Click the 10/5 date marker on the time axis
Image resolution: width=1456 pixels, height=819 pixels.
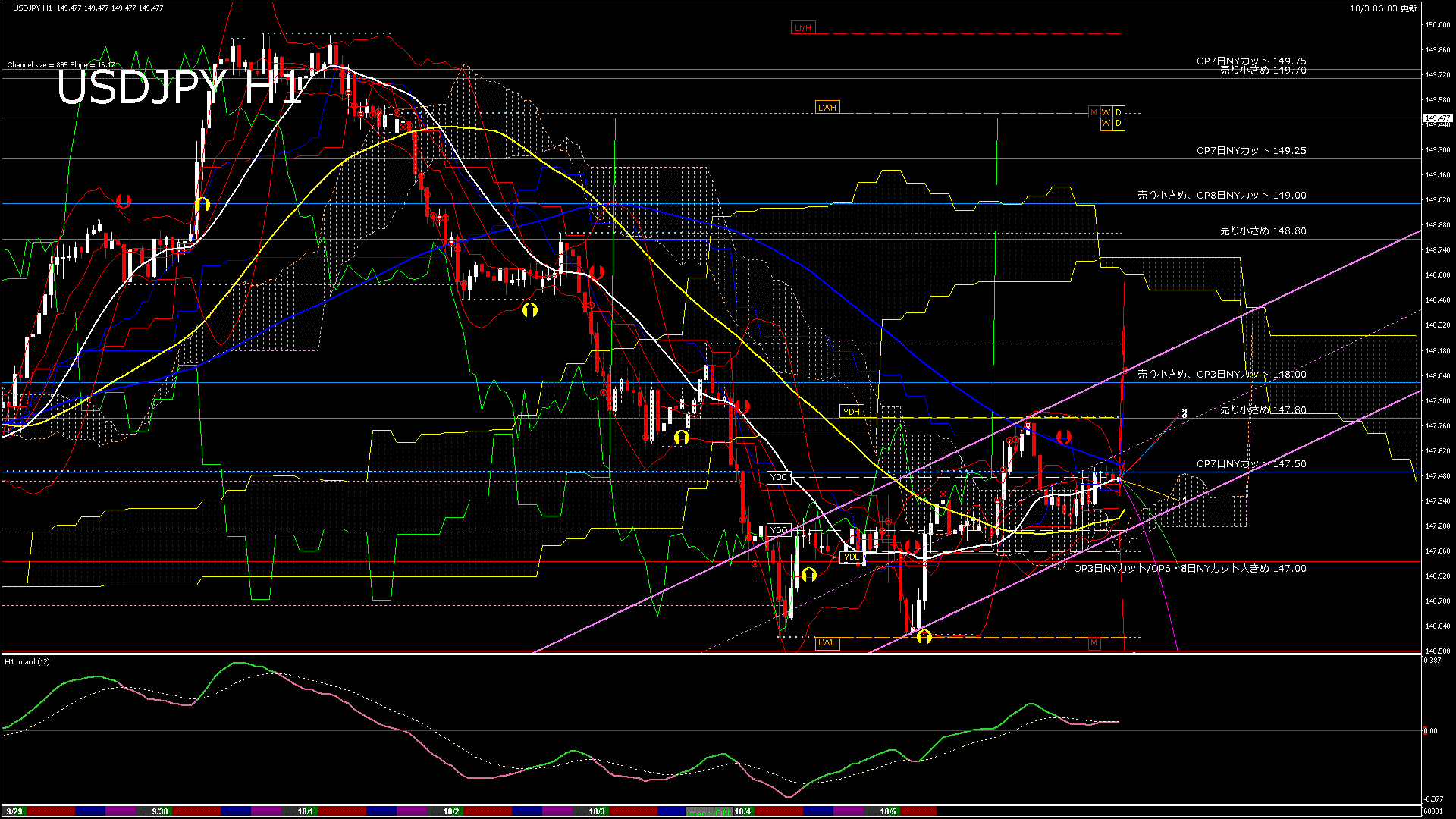(888, 811)
